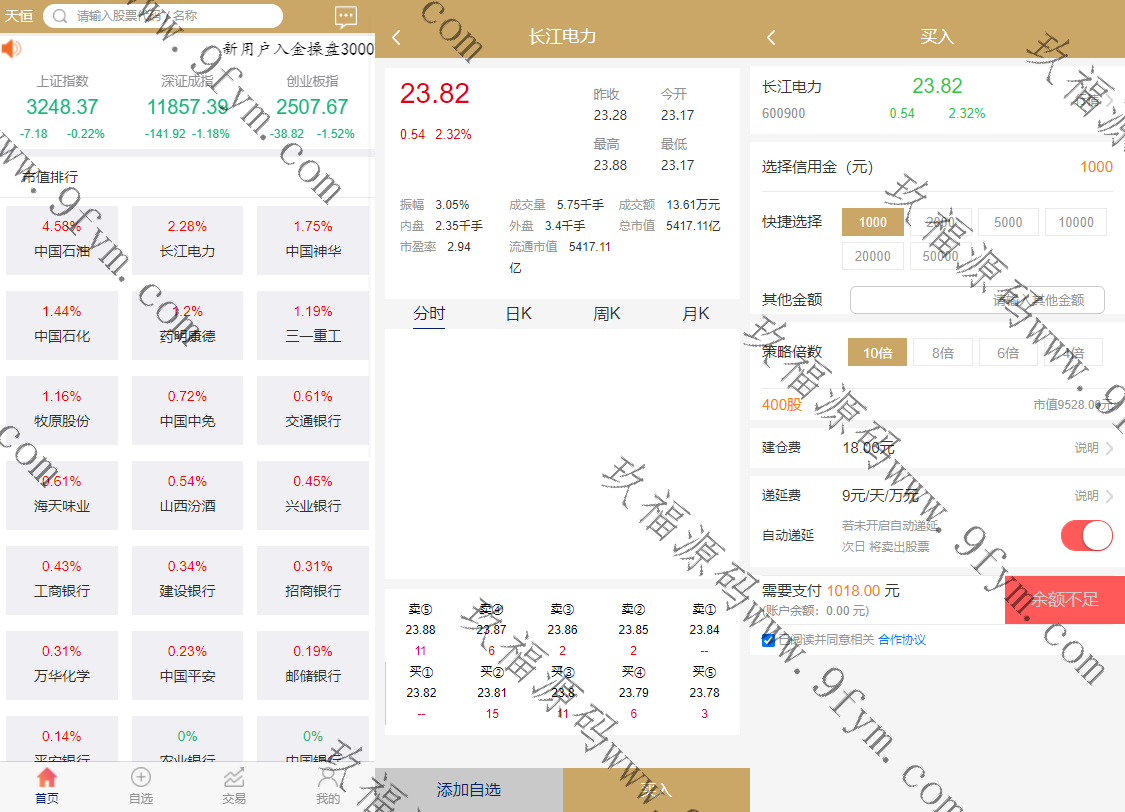Viewport: 1125px width, 812px height.
Task: Open the 合作协议 link
Action: (902, 640)
